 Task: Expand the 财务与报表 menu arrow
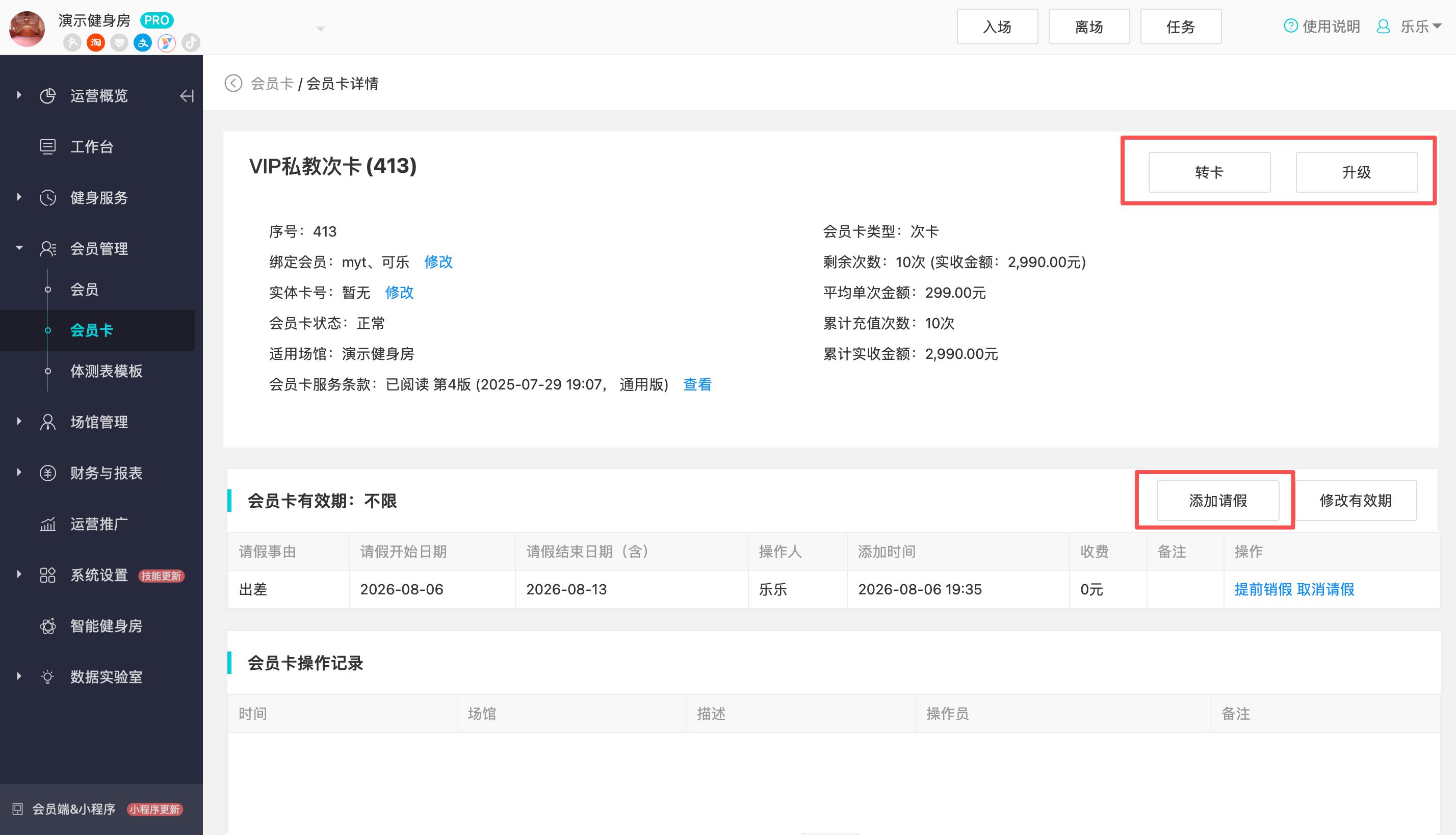(19, 473)
